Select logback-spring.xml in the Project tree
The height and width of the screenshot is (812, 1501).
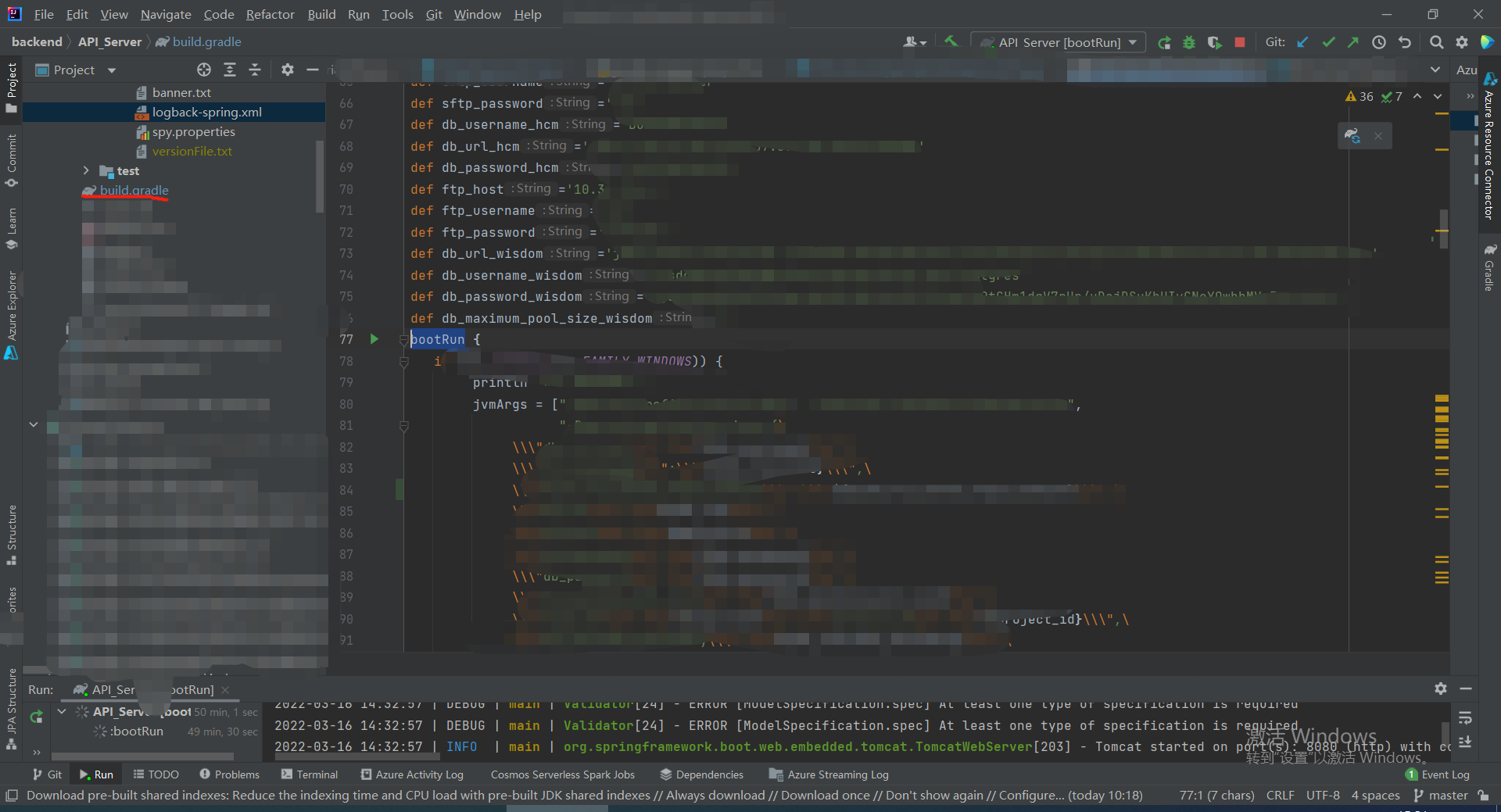pyautogui.click(x=206, y=112)
